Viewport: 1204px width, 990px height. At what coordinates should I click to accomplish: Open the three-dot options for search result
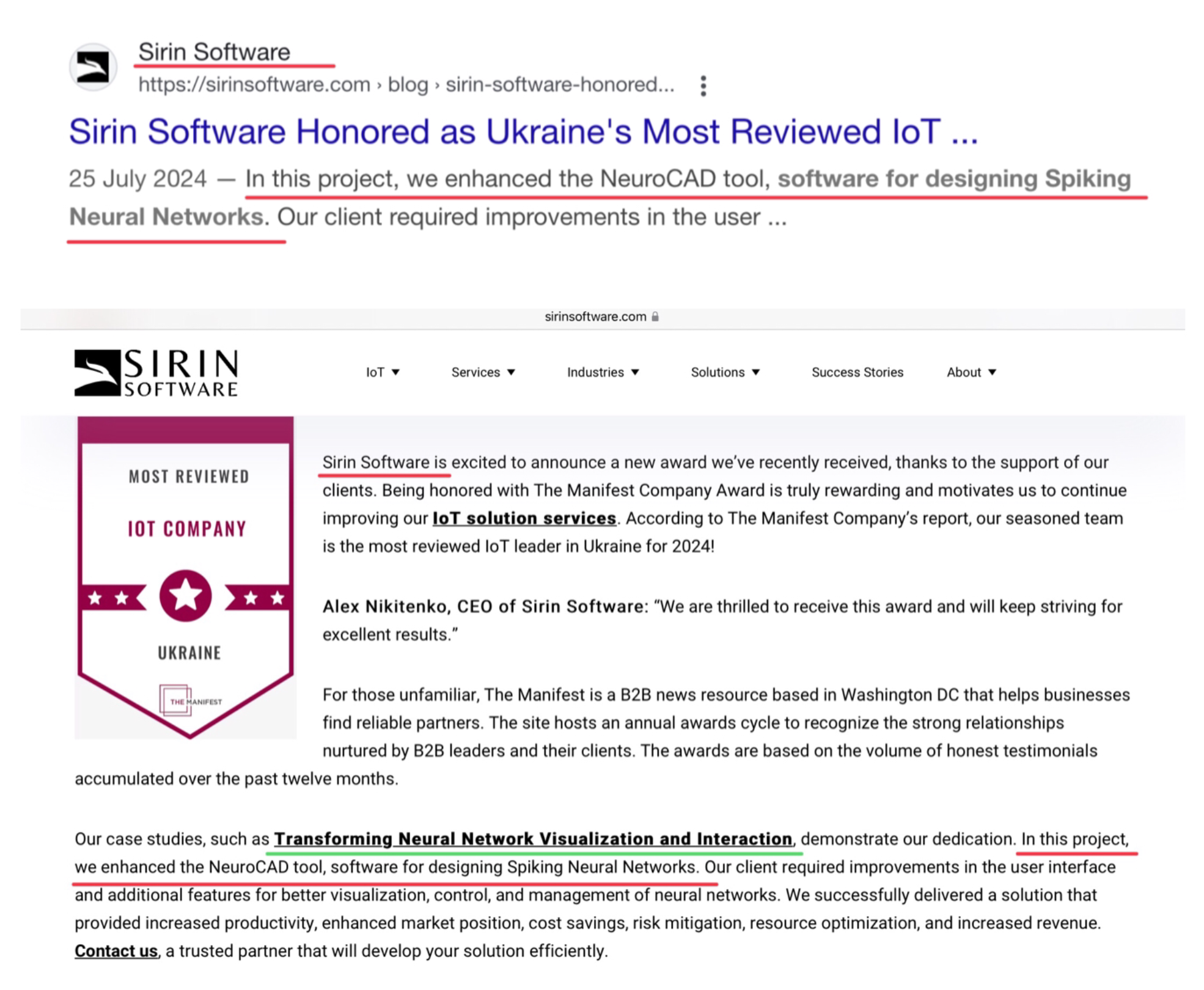click(703, 86)
